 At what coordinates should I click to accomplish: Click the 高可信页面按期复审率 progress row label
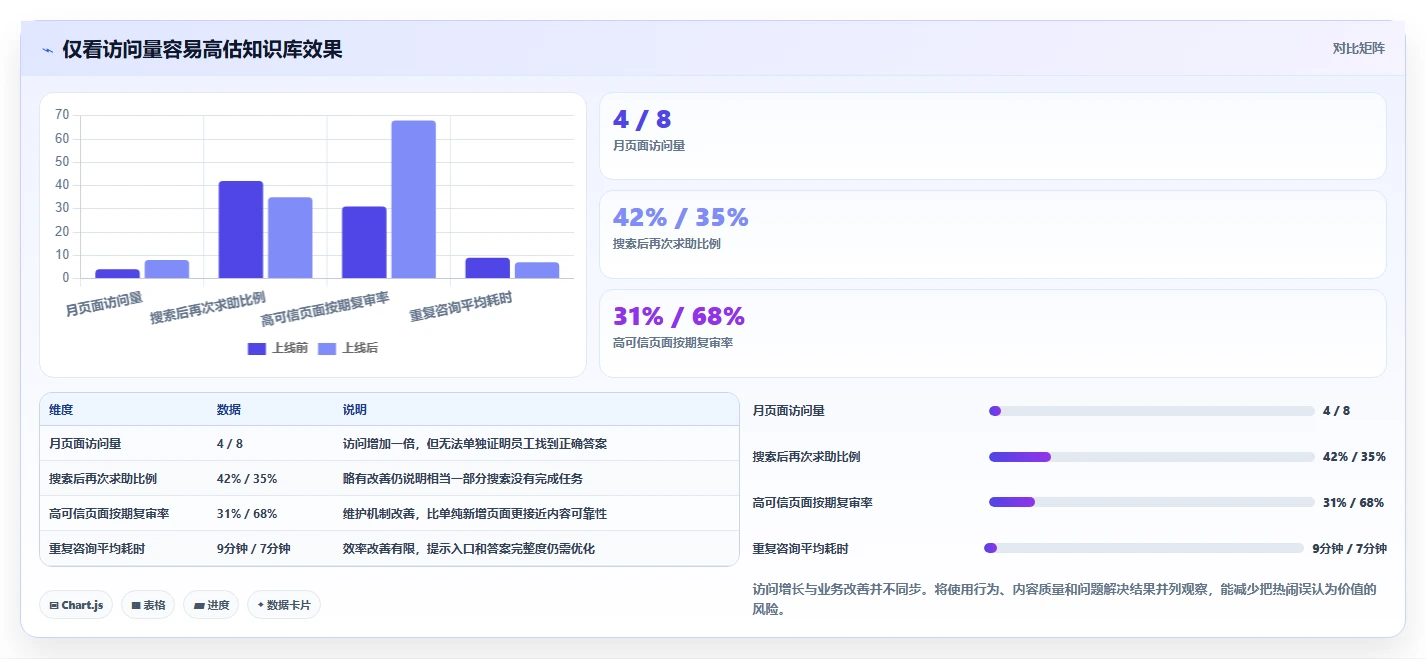tap(812, 502)
